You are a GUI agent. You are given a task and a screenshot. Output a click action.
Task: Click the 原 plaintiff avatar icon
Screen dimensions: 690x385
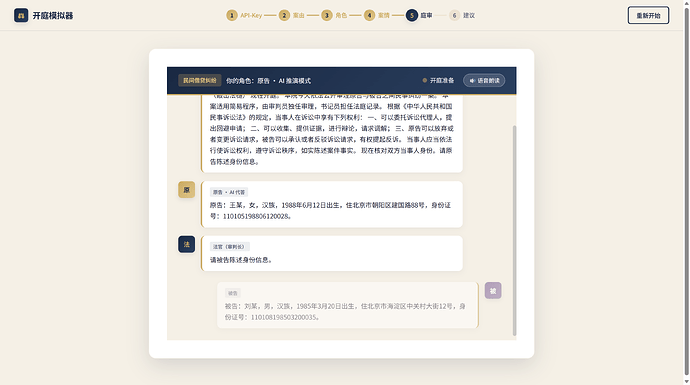(x=187, y=190)
